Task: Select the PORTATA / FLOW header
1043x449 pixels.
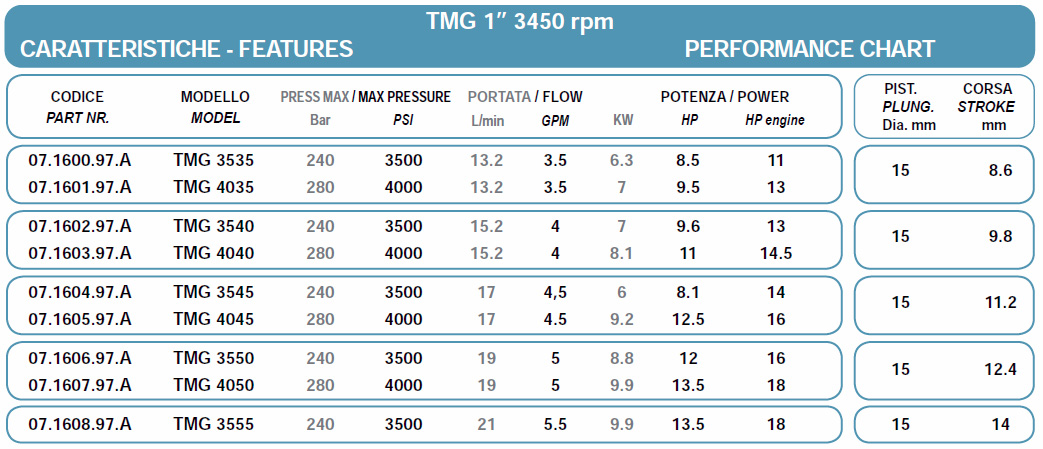Action: (x=525, y=97)
